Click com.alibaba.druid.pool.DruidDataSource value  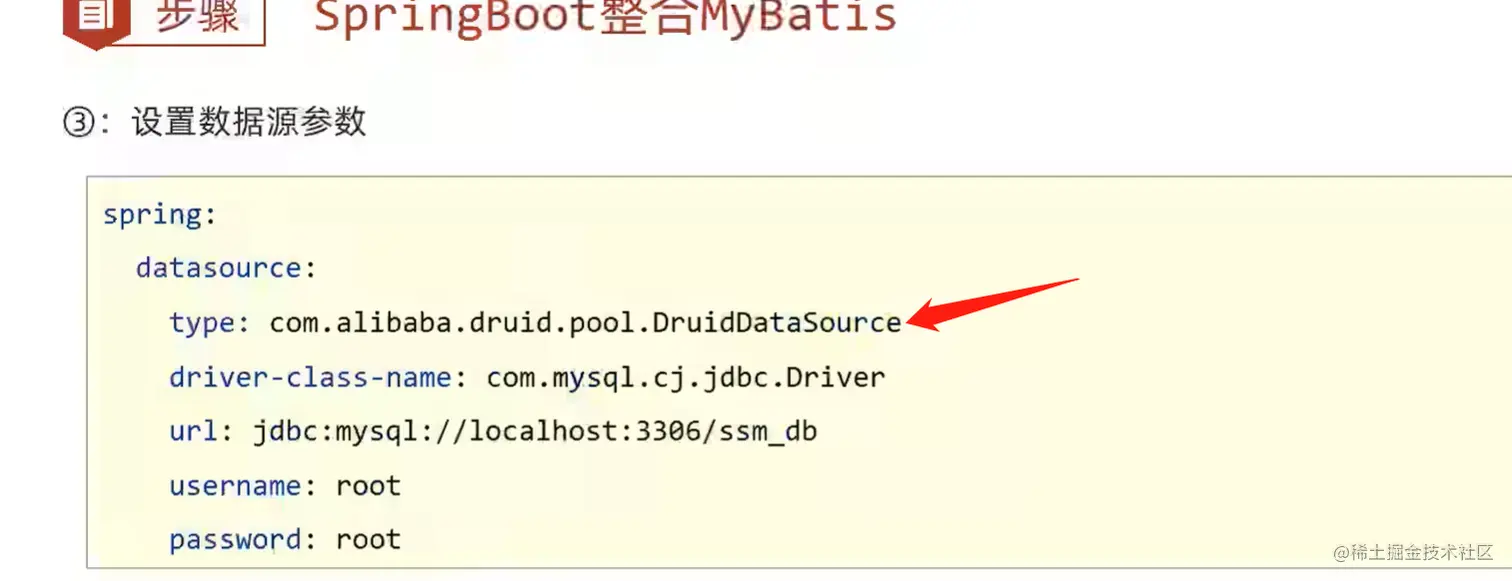pyautogui.click(x=586, y=322)
